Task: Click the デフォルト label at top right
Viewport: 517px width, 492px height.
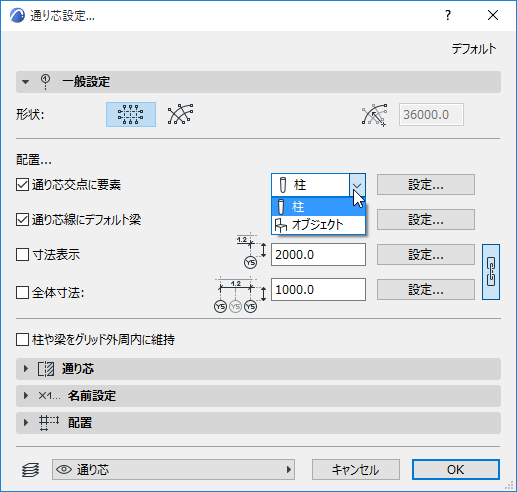Action: (x=474, y=49)
